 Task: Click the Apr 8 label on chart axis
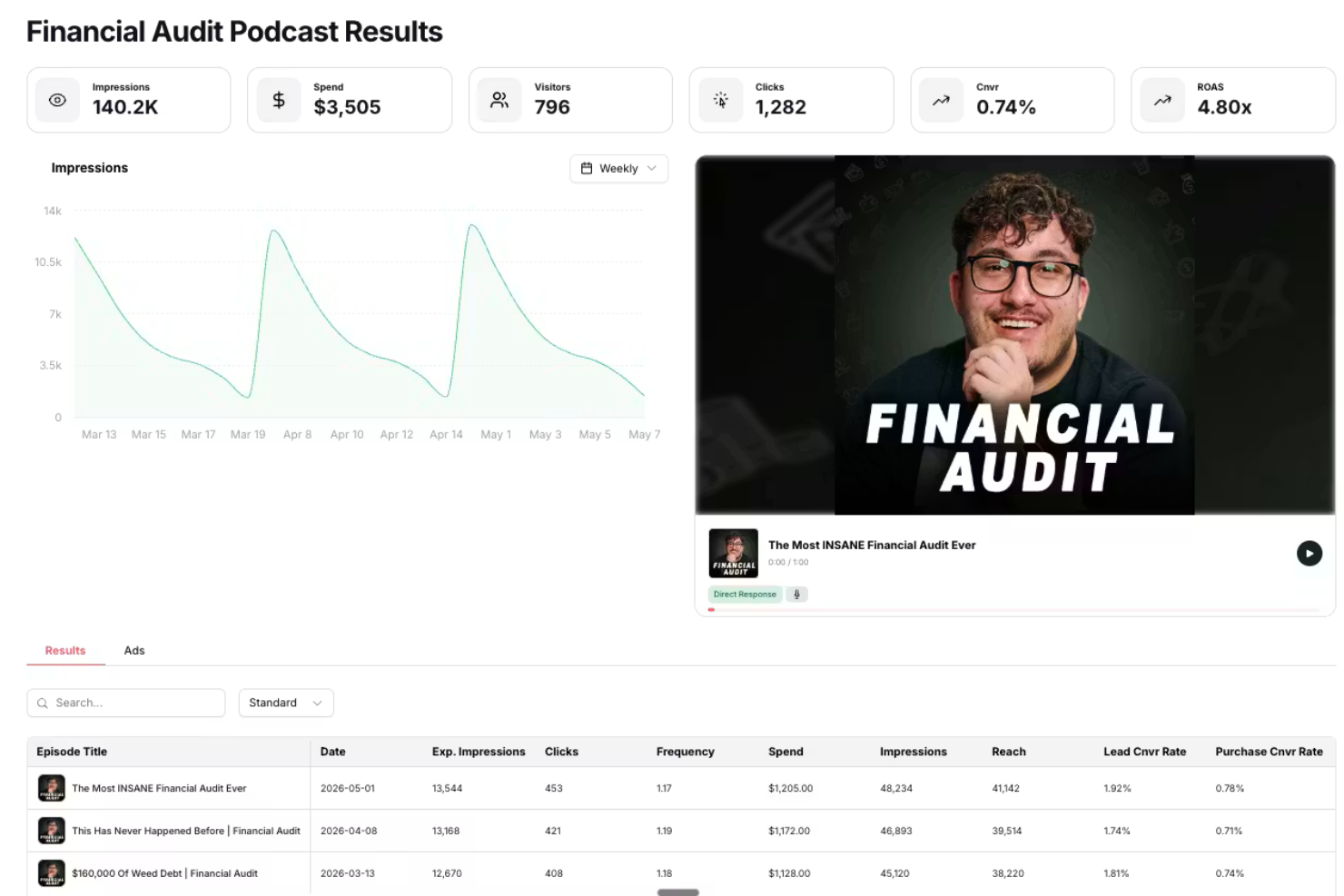pyautogui.click(x=297, y=435)
